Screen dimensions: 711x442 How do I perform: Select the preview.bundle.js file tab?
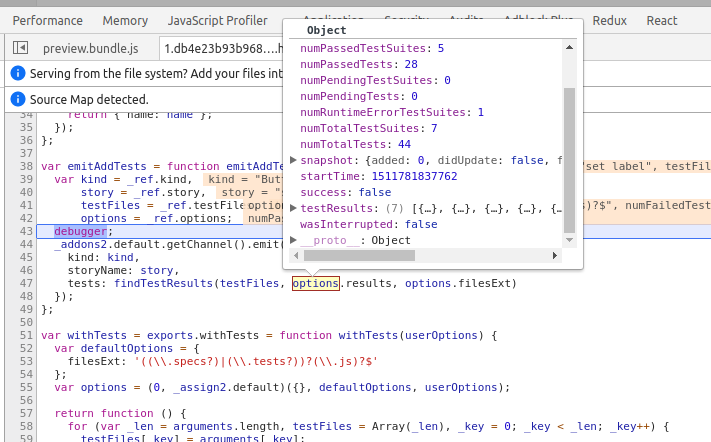pos(91,49)
